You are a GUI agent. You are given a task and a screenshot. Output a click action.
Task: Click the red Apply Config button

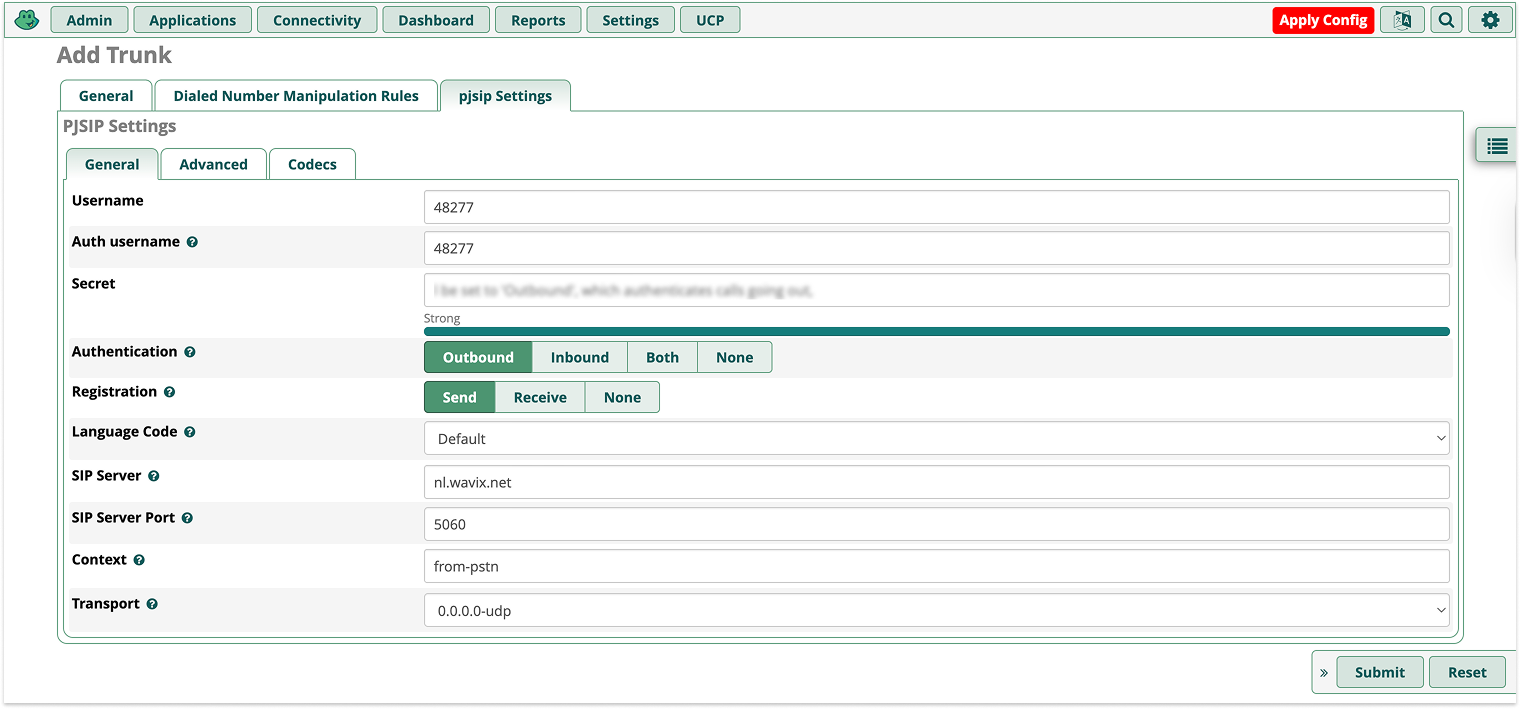click(x=1323, y=20)
